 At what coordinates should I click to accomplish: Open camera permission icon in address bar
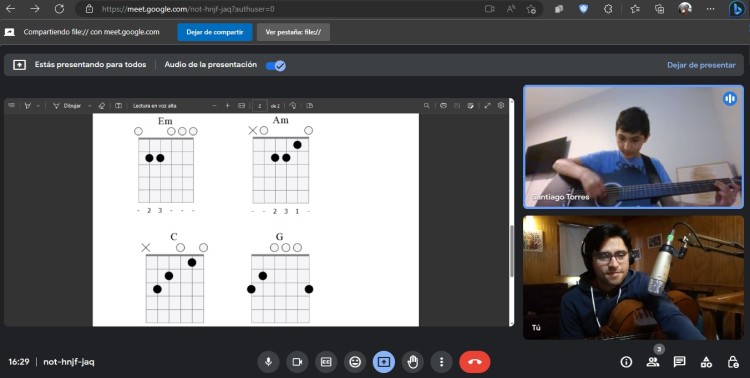tap(489, 9)
